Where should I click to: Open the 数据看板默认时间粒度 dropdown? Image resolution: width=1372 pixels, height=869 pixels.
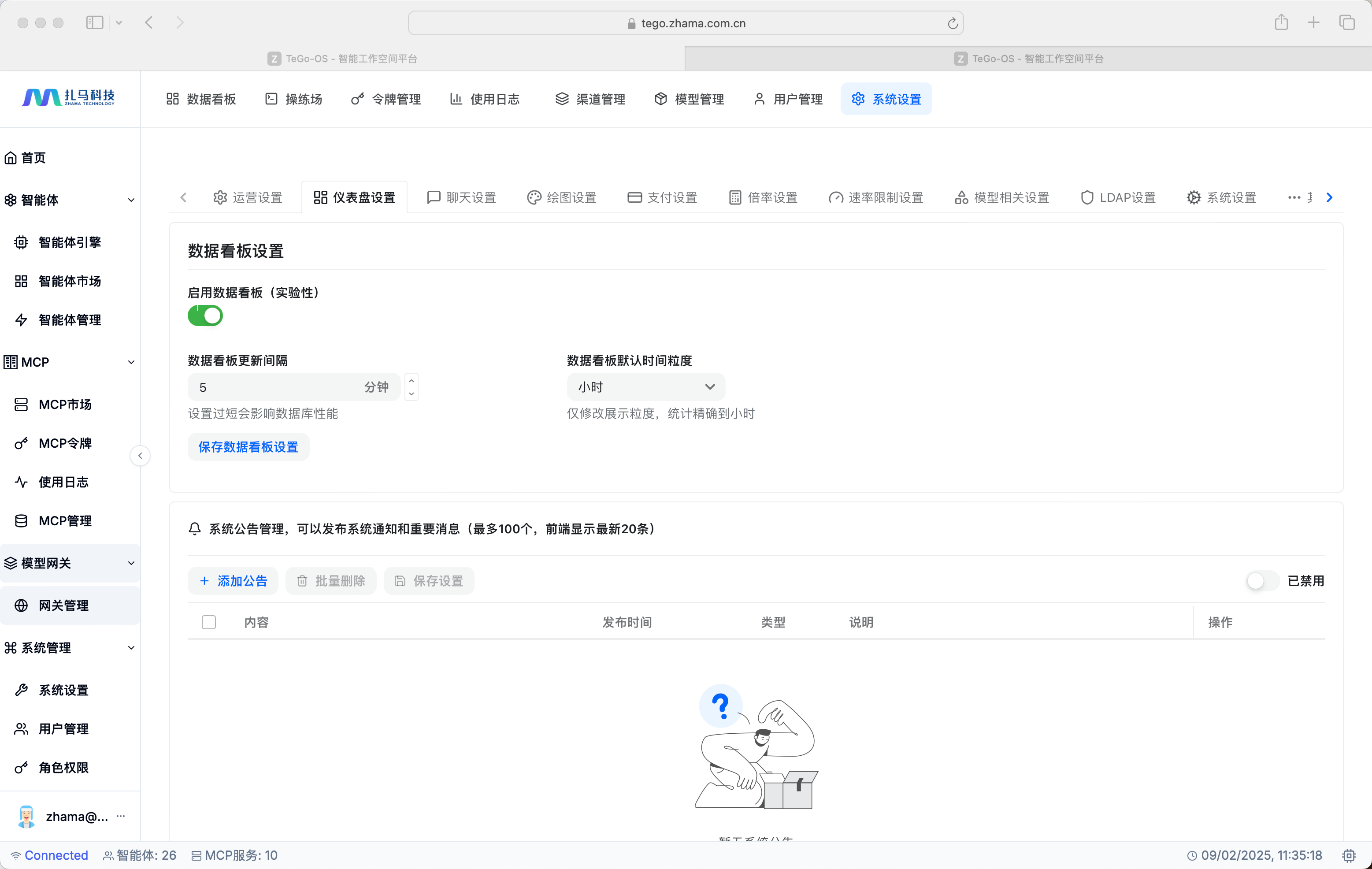(645, 387)
